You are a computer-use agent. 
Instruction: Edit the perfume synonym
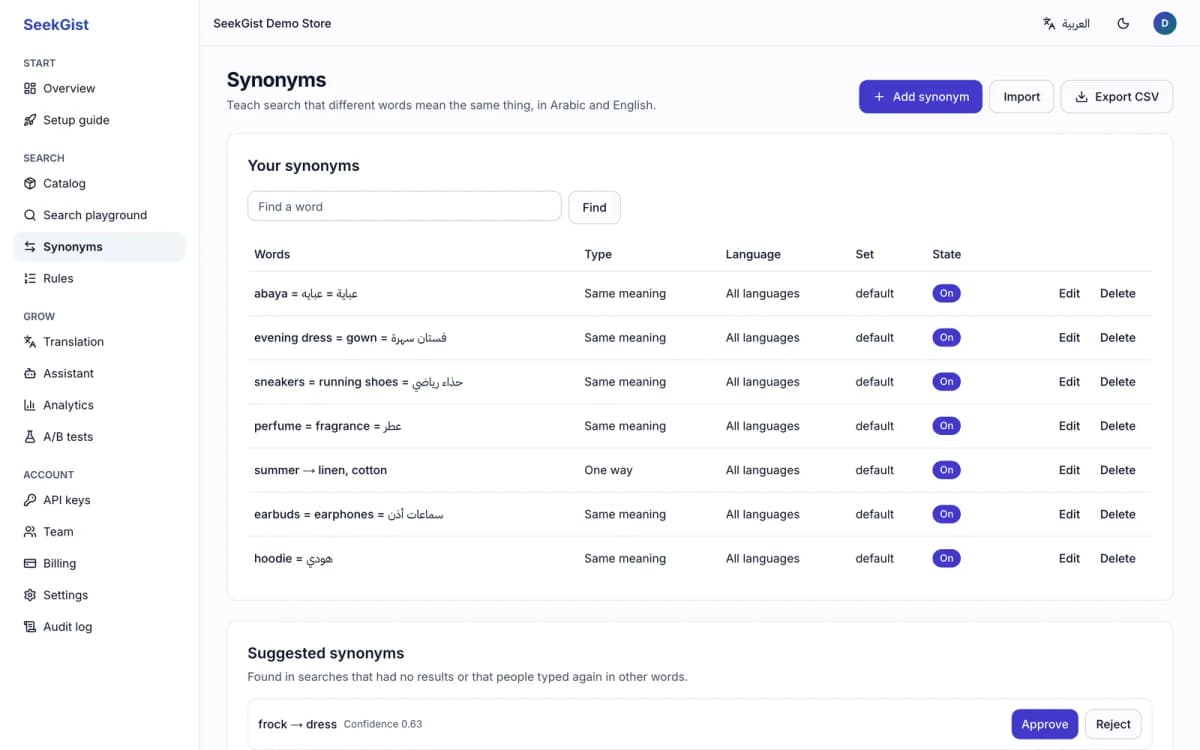tap(1069, 425)
